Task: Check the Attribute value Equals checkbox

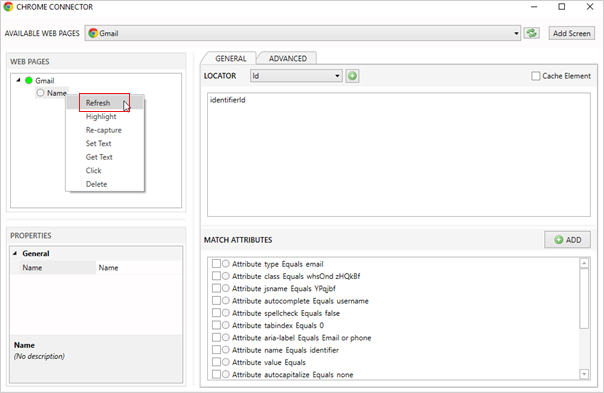Action: coord(216,362)
